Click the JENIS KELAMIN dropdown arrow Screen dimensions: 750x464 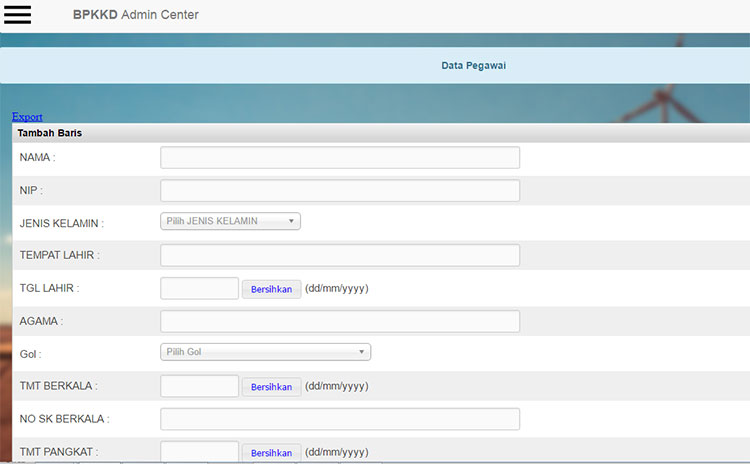pos(291,222)
